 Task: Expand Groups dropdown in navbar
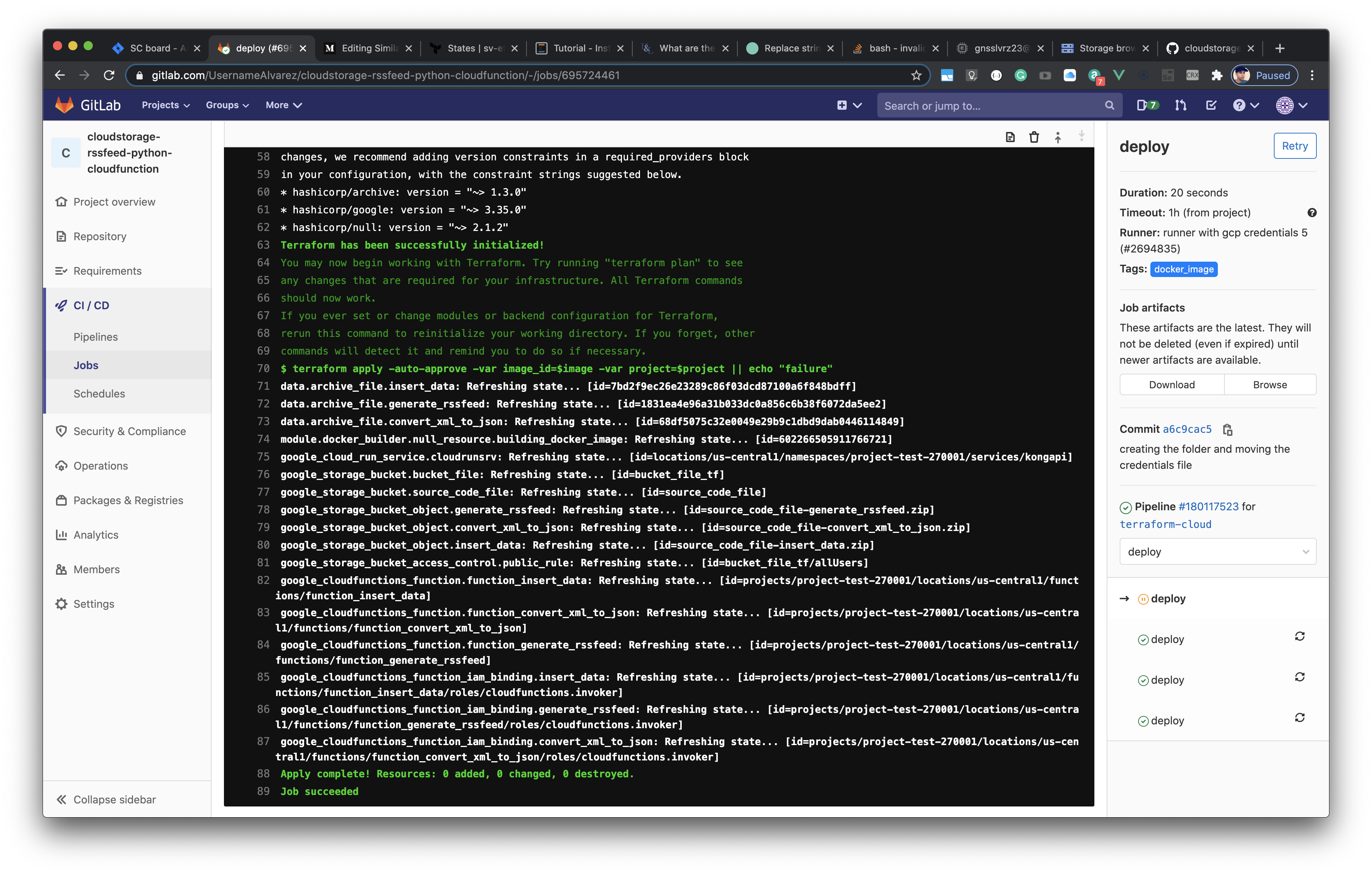227,106
